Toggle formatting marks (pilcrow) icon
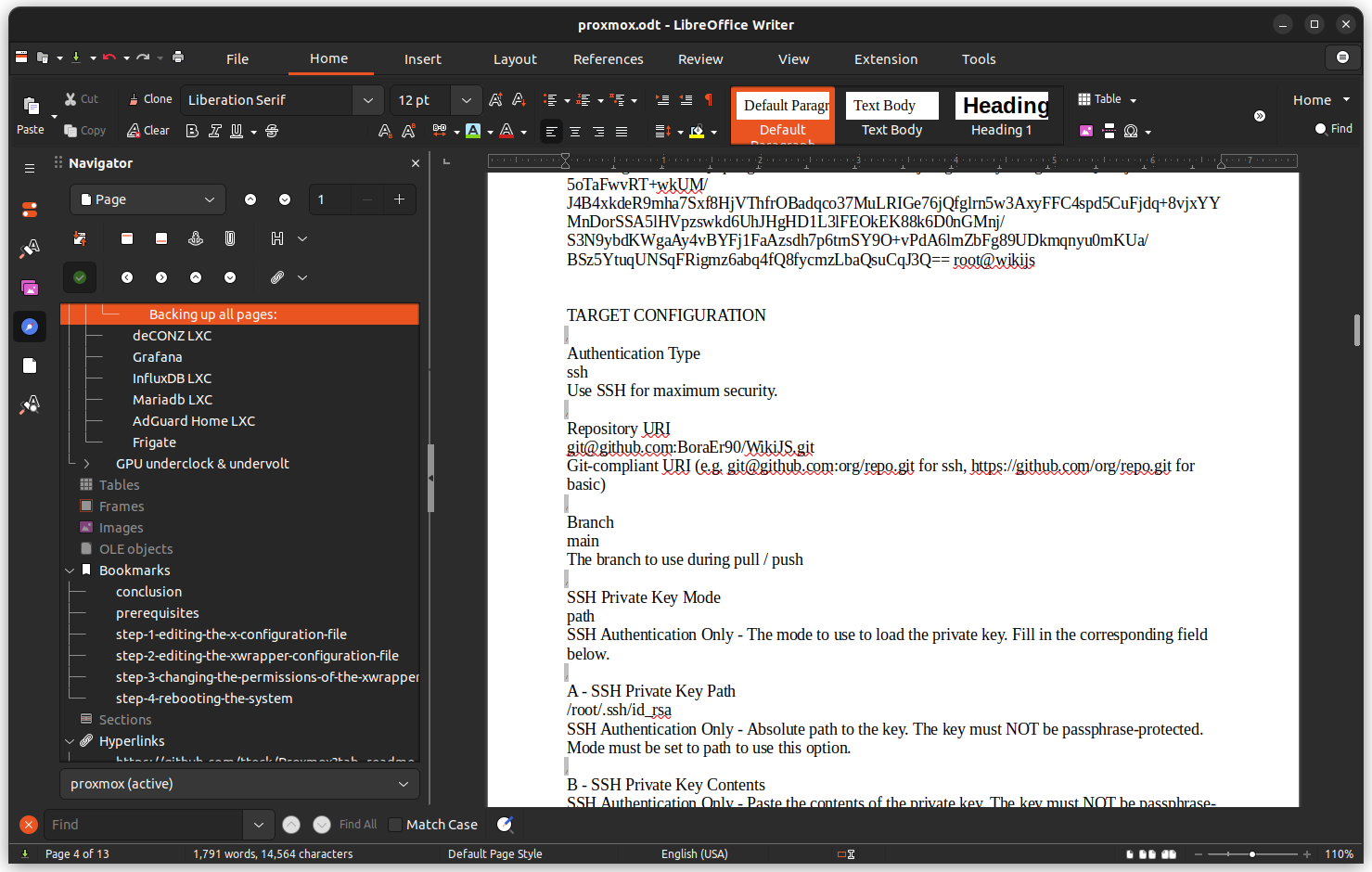The width and height of the screenshot is (1372, 872). tap(709, 99)
